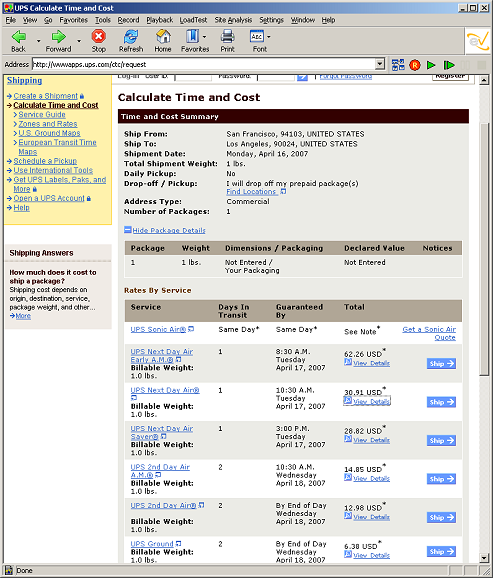
Task: Click Ship button for UPS Next Day Air
Action: [x=441, y=402]
